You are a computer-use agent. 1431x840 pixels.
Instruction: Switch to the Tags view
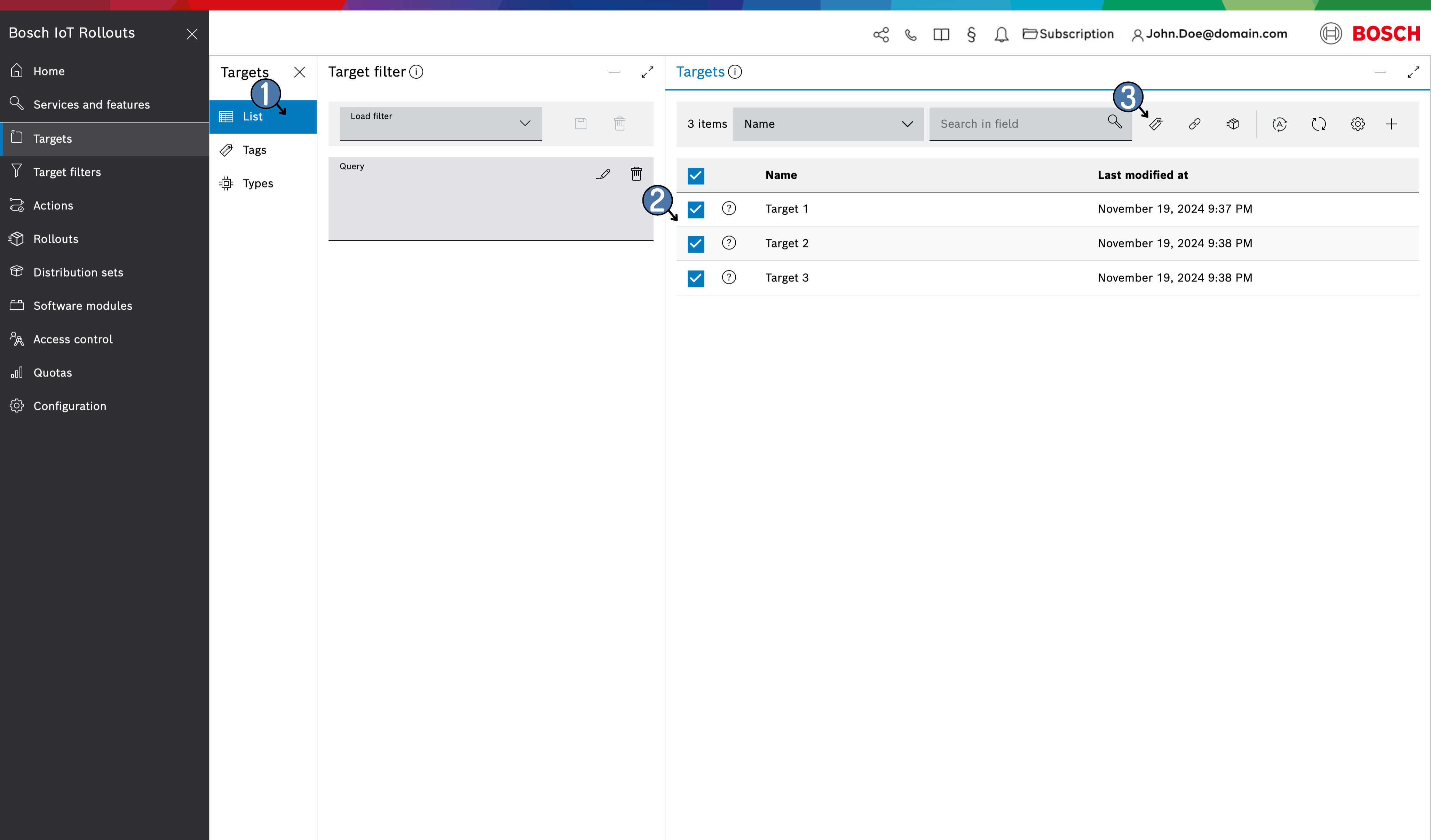tap(254, 150)
